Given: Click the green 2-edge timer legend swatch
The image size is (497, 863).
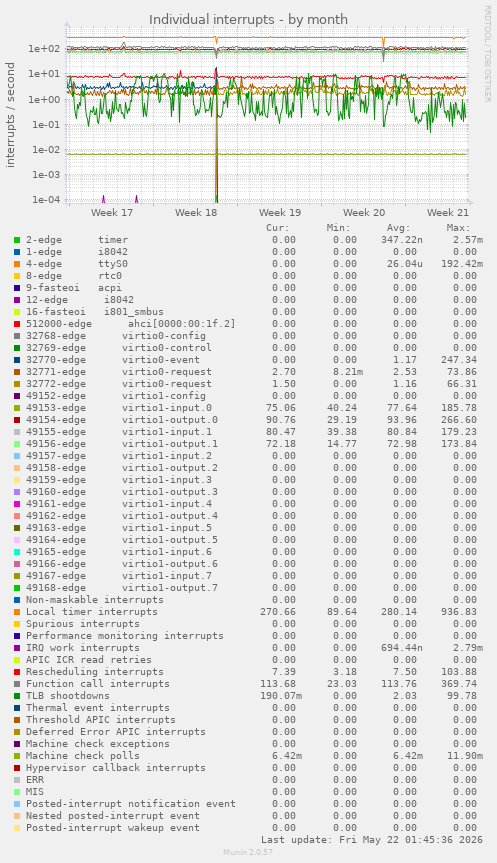Looking at the screenshot, I should point(17,240).
